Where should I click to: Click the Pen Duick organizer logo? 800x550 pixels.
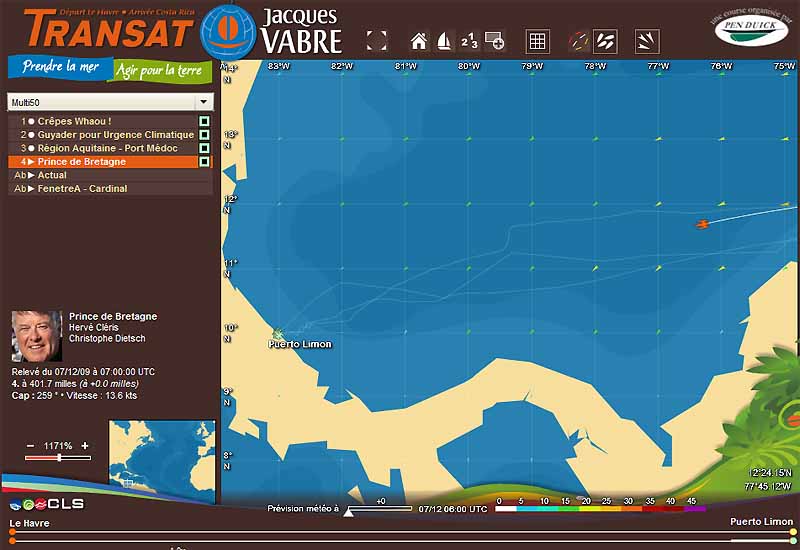pyautogui.click(x=752, y=31)
